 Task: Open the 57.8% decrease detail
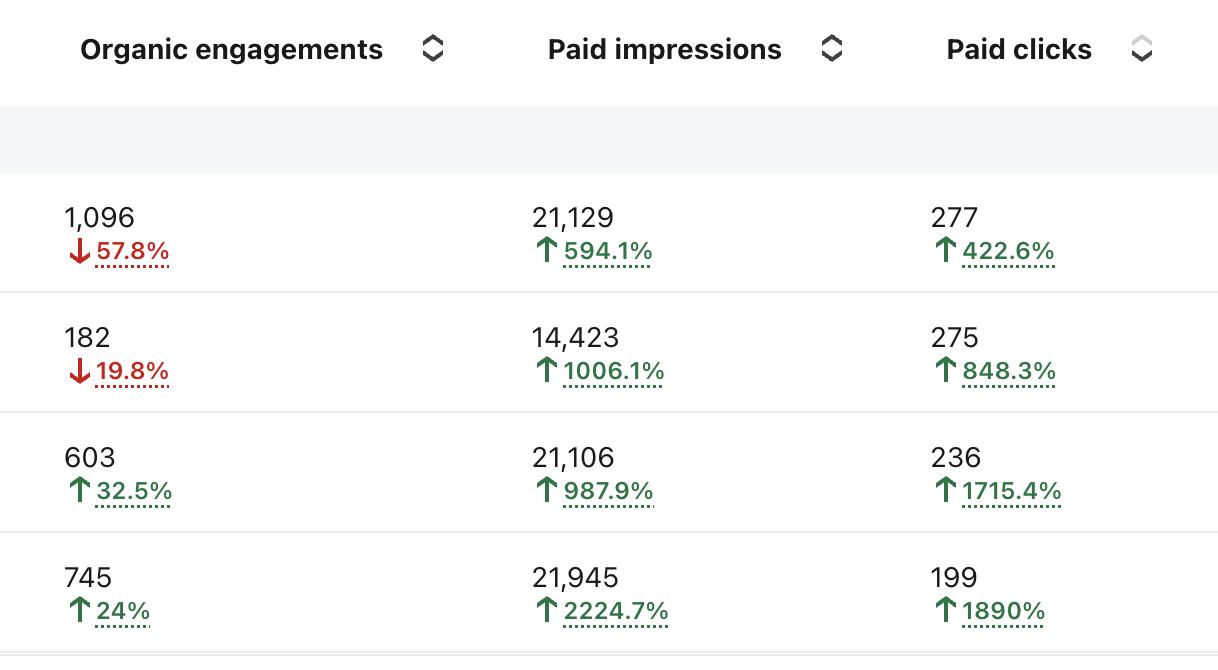[x=133, y=252]
